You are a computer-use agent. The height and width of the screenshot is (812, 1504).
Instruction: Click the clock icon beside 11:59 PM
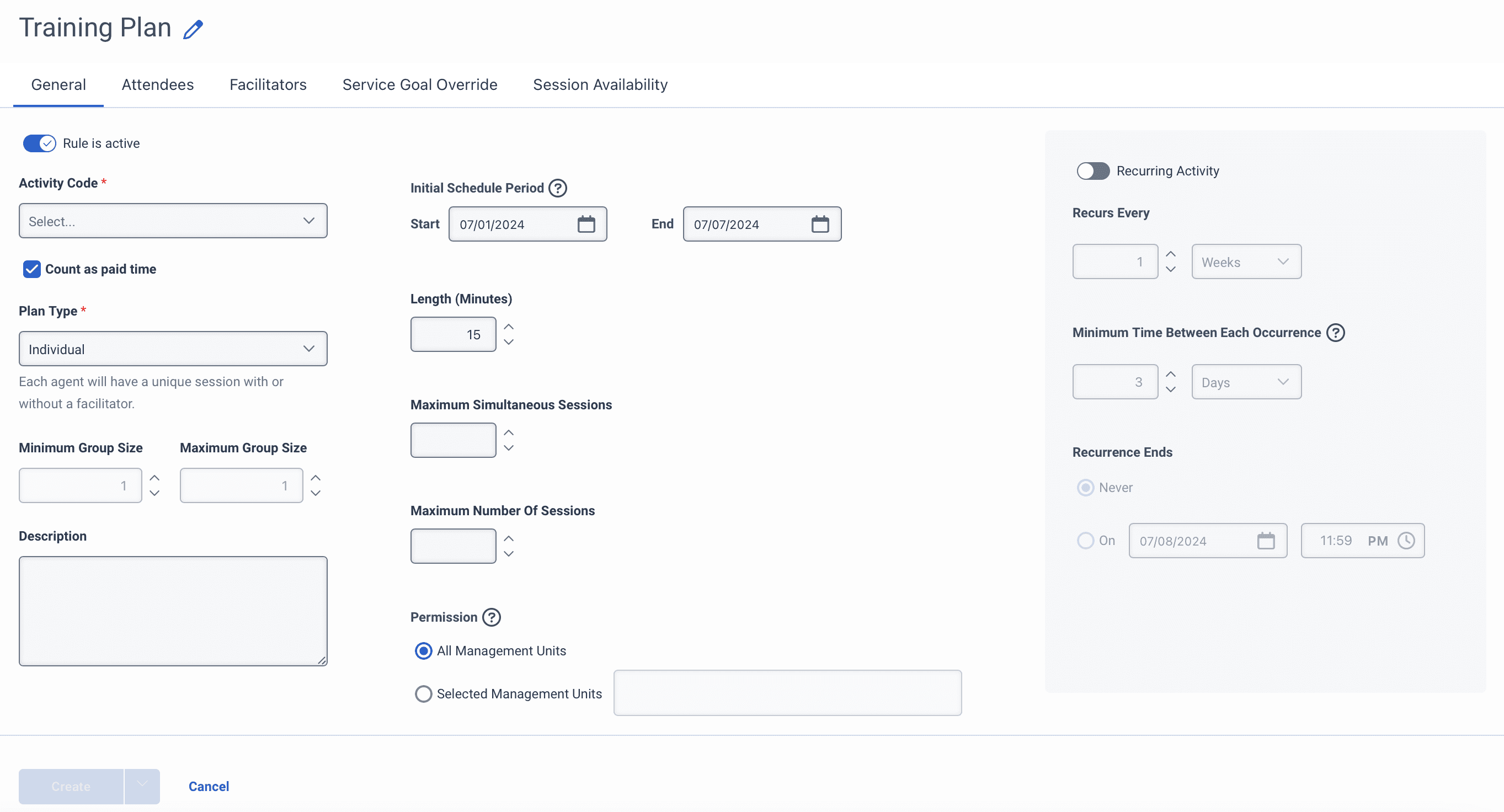1406,541
